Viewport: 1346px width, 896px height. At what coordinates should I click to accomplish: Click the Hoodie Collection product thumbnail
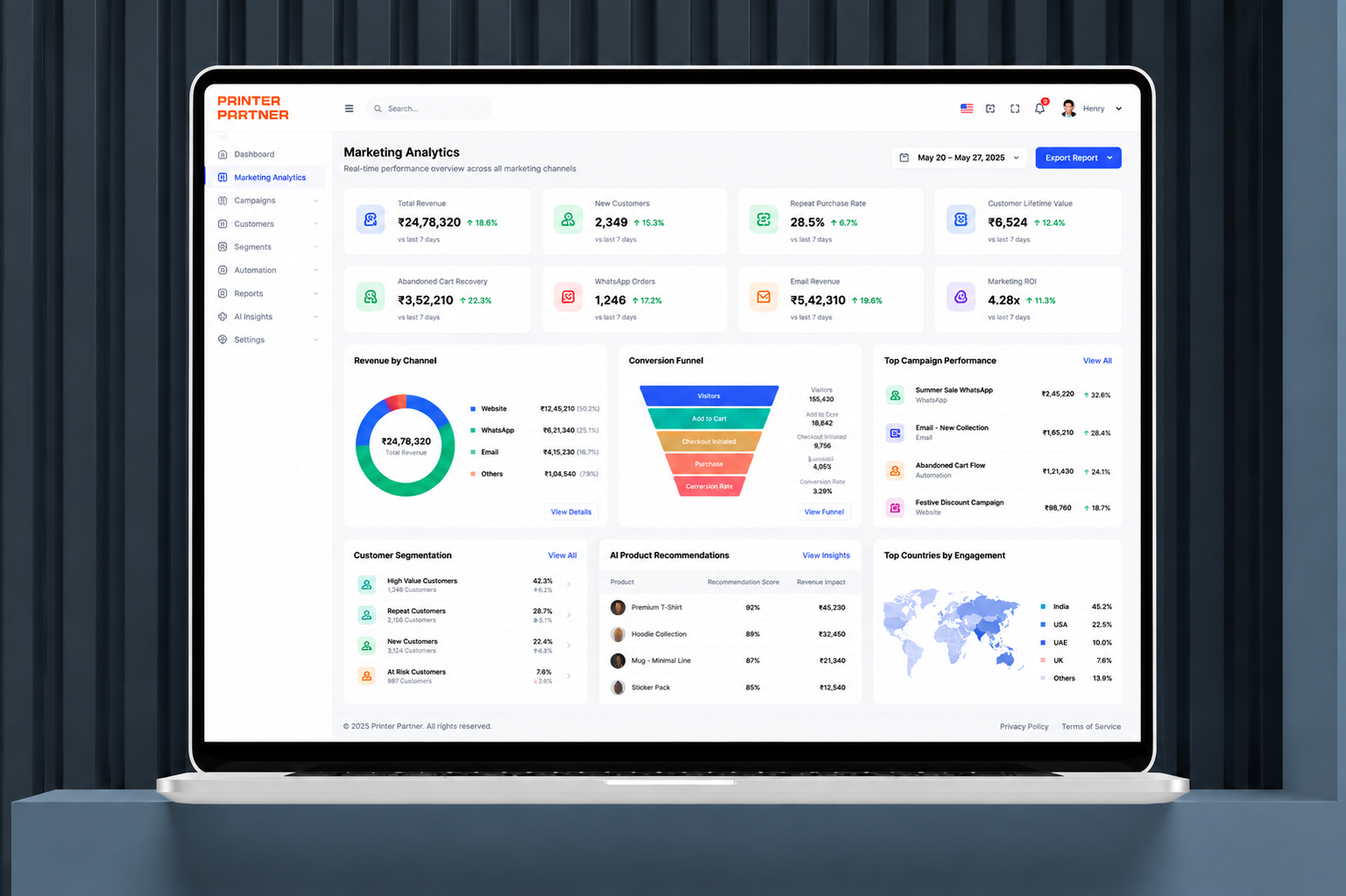tap(617, 634)
